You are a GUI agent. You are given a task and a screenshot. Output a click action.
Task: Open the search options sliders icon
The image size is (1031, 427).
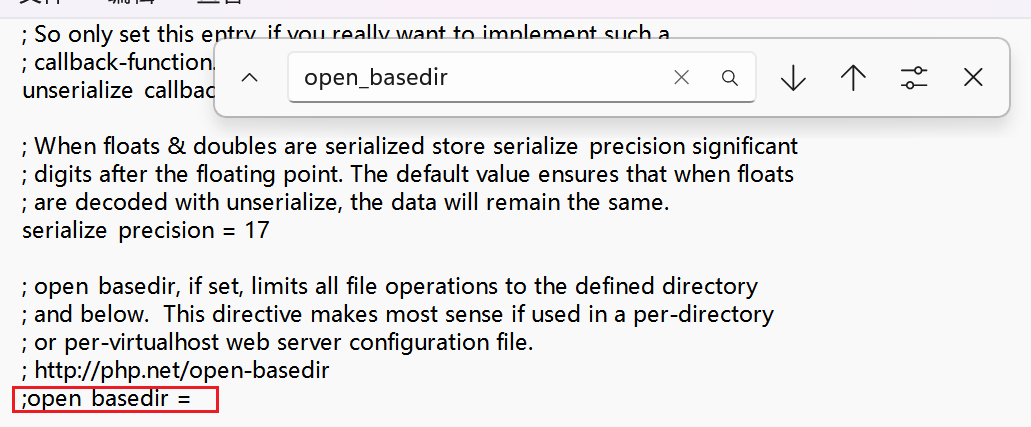[x=913, y=78]
